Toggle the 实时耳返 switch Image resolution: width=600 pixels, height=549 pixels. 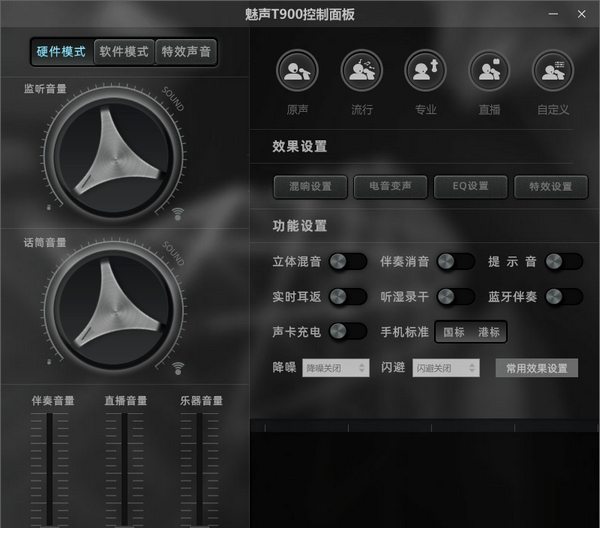(348, 296)
